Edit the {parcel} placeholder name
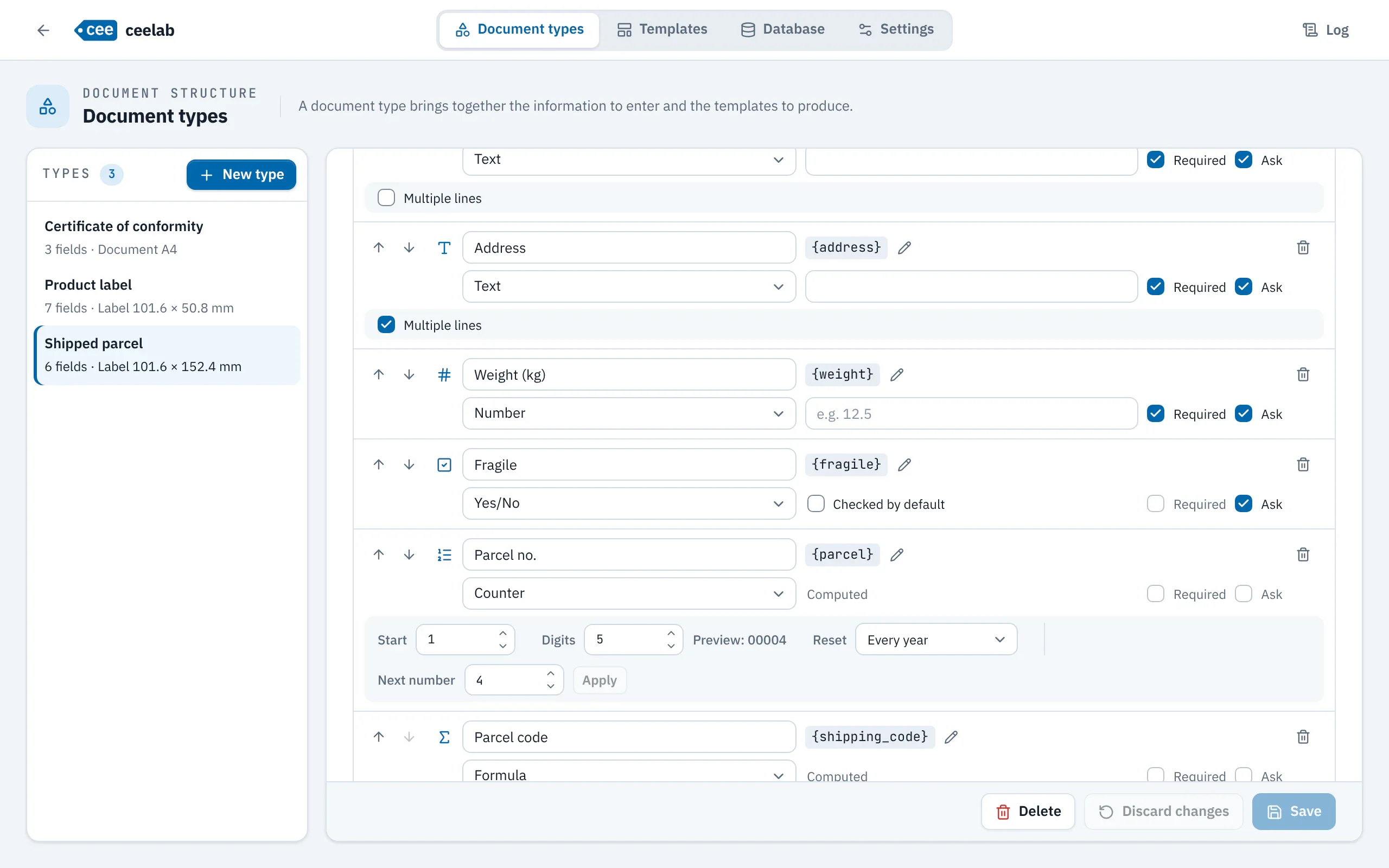The image size is (1389, 868). click(897, 554)
